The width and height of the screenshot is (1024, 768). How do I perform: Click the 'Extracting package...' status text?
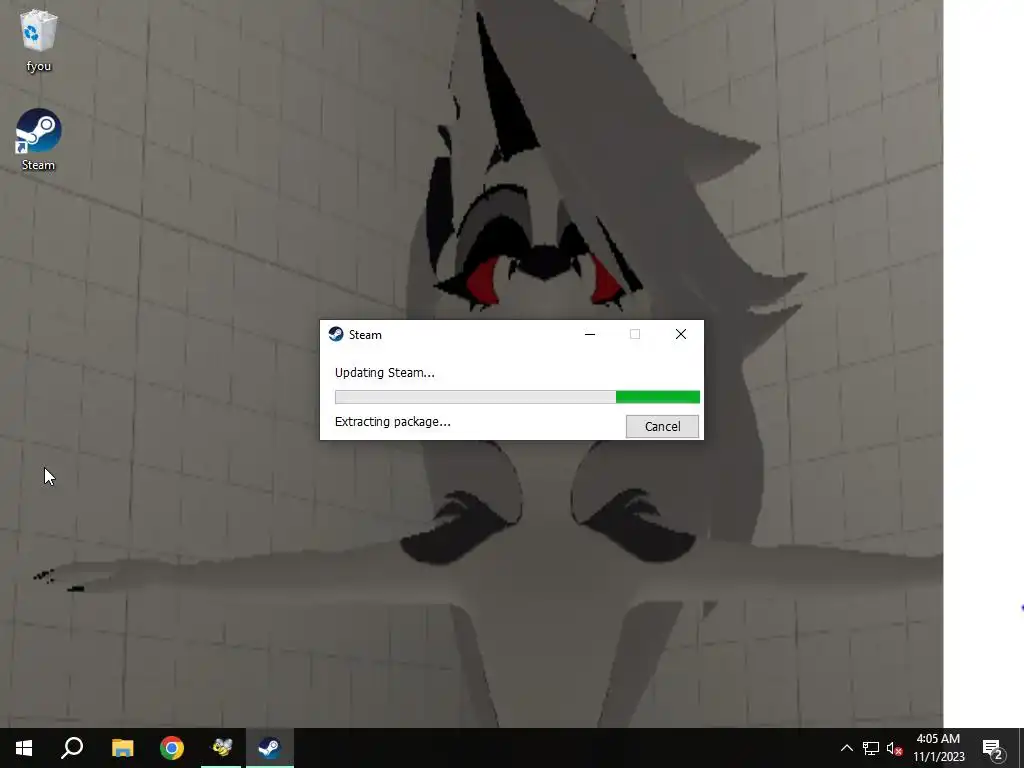tap(392, 422)
